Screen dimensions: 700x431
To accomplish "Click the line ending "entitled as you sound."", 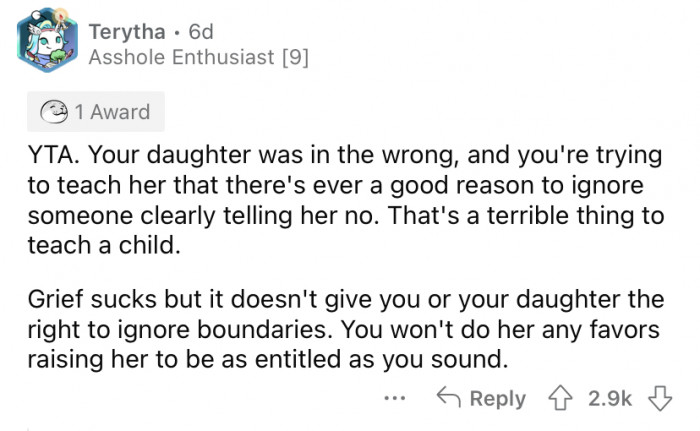I will point(265,358).
